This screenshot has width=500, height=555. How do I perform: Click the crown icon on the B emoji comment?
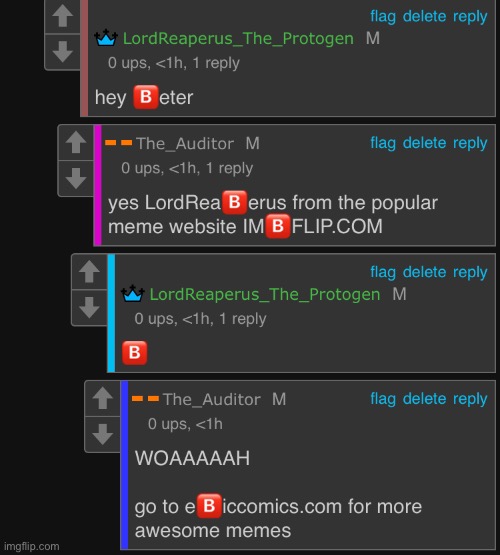tap(133, 294)
